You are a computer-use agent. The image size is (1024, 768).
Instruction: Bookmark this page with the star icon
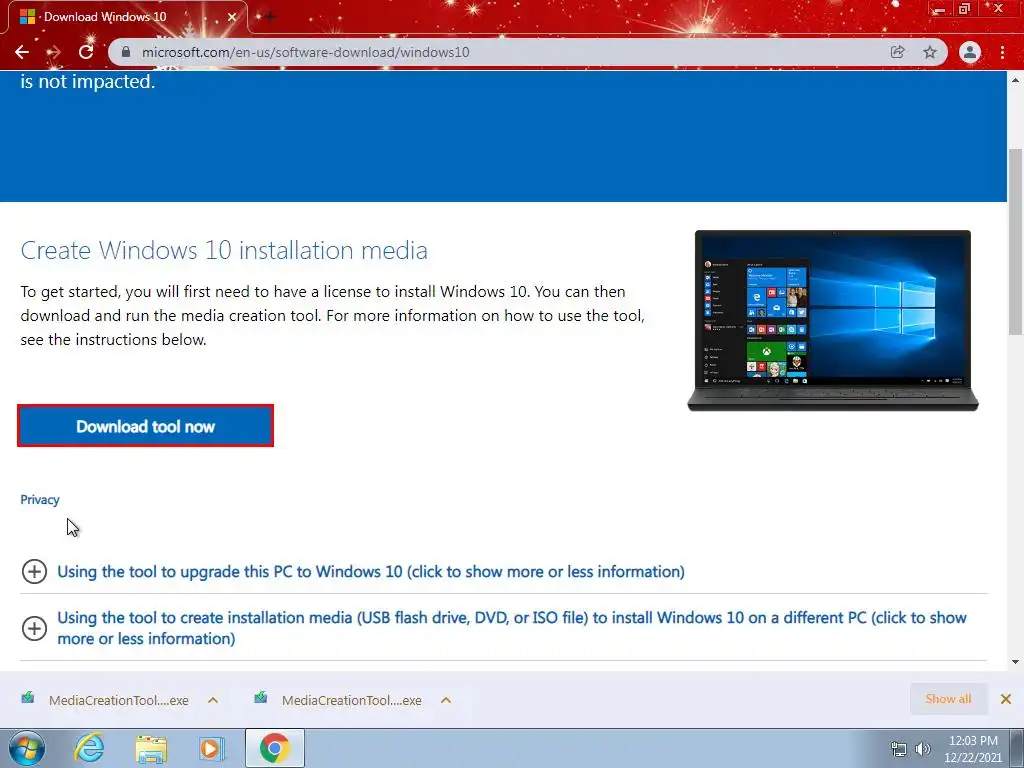click(930, 52)
